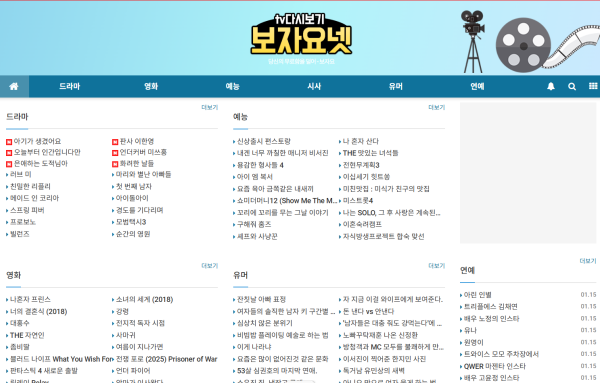The image size is (600, 383).
Task: Open drama 아기가 생겼어요
Action: click(37, 142)
